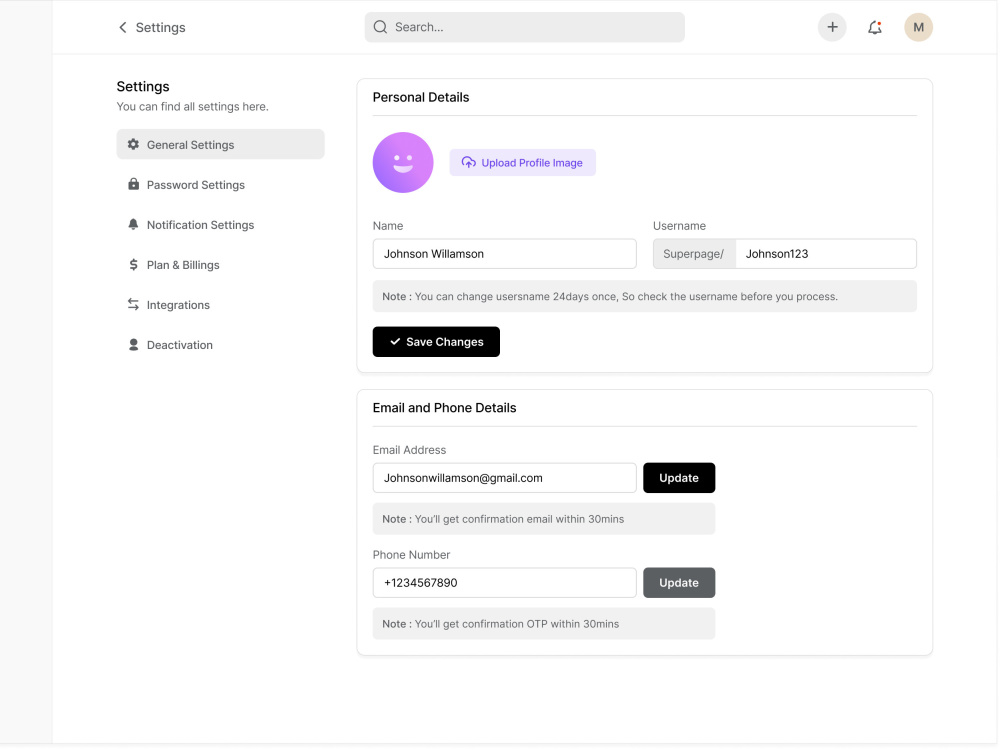The height and width of the screenshot is (750, 1000).
Task: Click the Email Address label
Action: tap(409, 450)
